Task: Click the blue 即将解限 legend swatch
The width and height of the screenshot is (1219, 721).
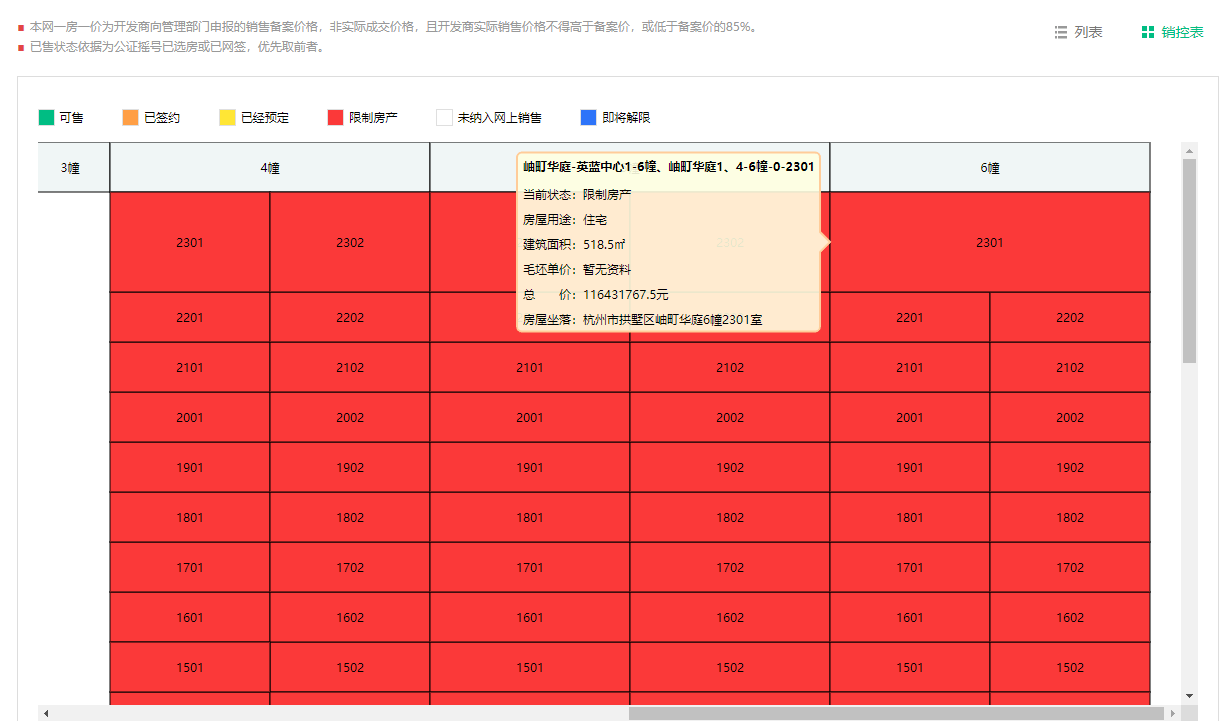Action: click(x=588, y=118)
